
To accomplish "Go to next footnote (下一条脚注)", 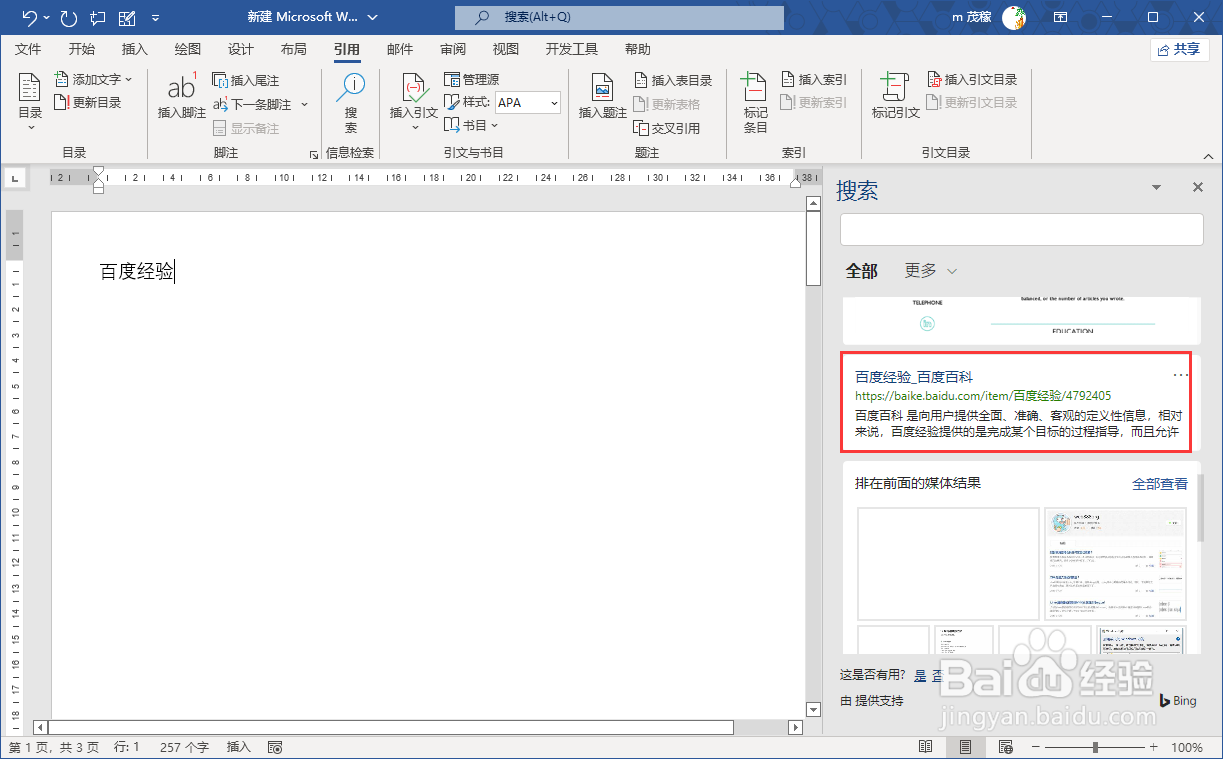I will [253, 104].
